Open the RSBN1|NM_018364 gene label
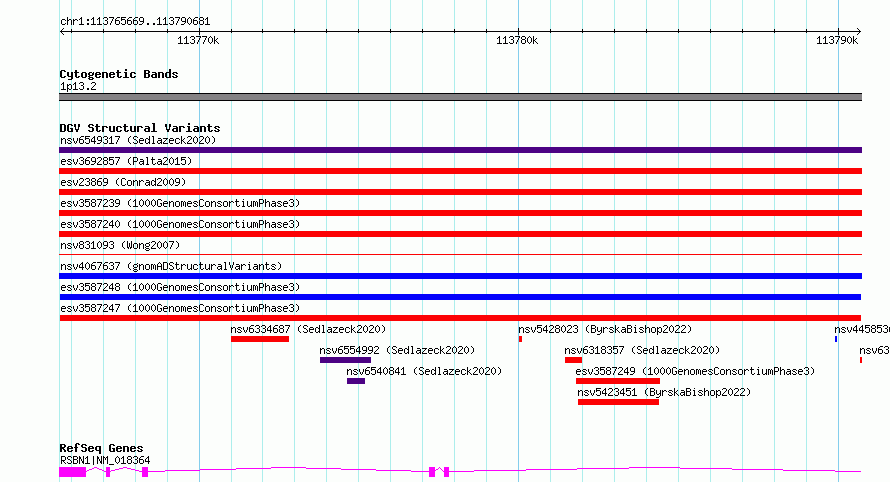This screenshot has width=890, height=482. point(105,460)
